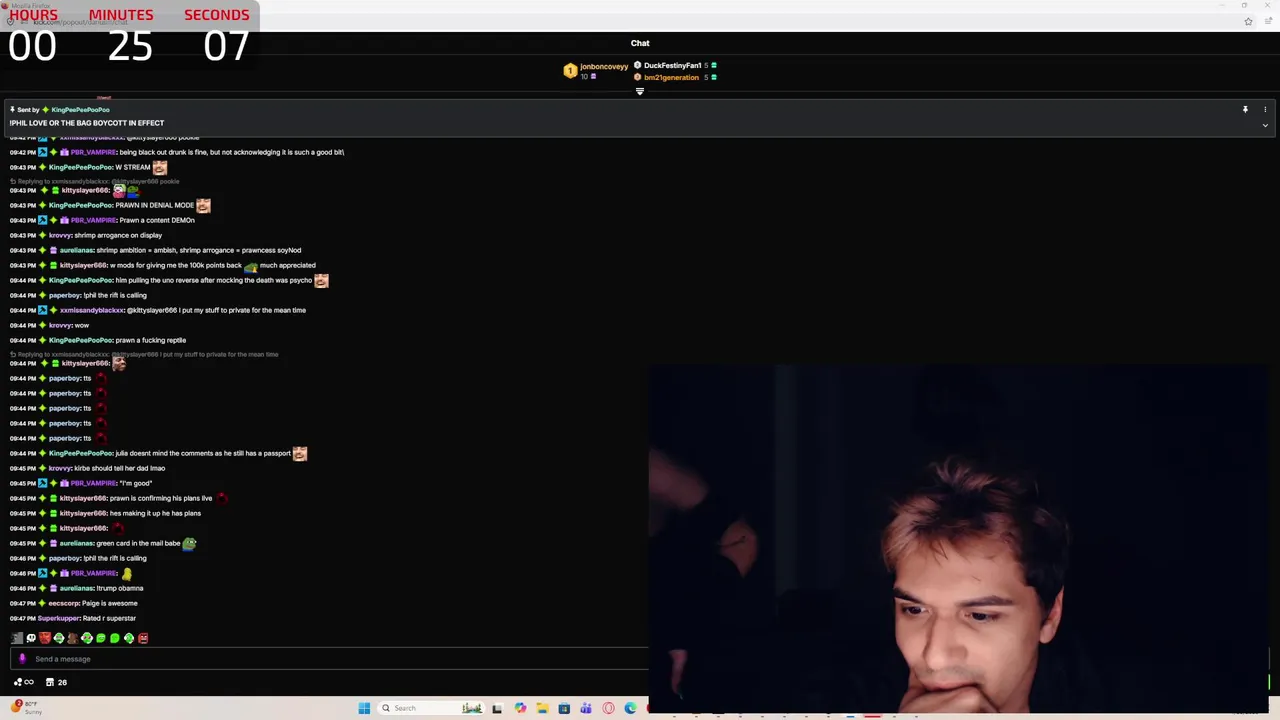Screen dimensions: 1280x720
Task: Pick the round green Kick-logo quick emote
Action: pos(114,638)
